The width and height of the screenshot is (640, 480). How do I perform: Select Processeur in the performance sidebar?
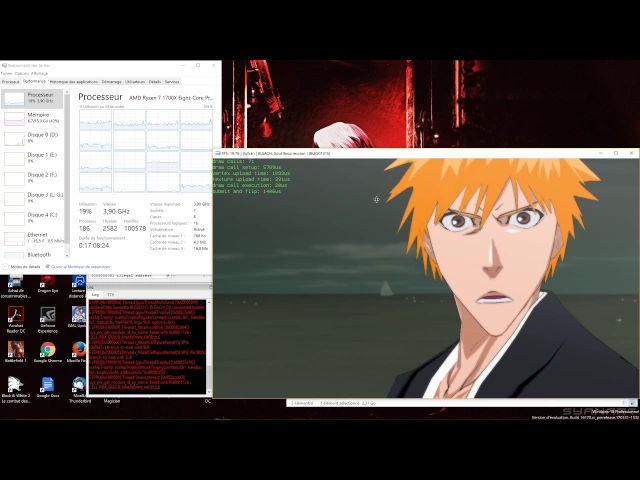(x=32, y=98)
